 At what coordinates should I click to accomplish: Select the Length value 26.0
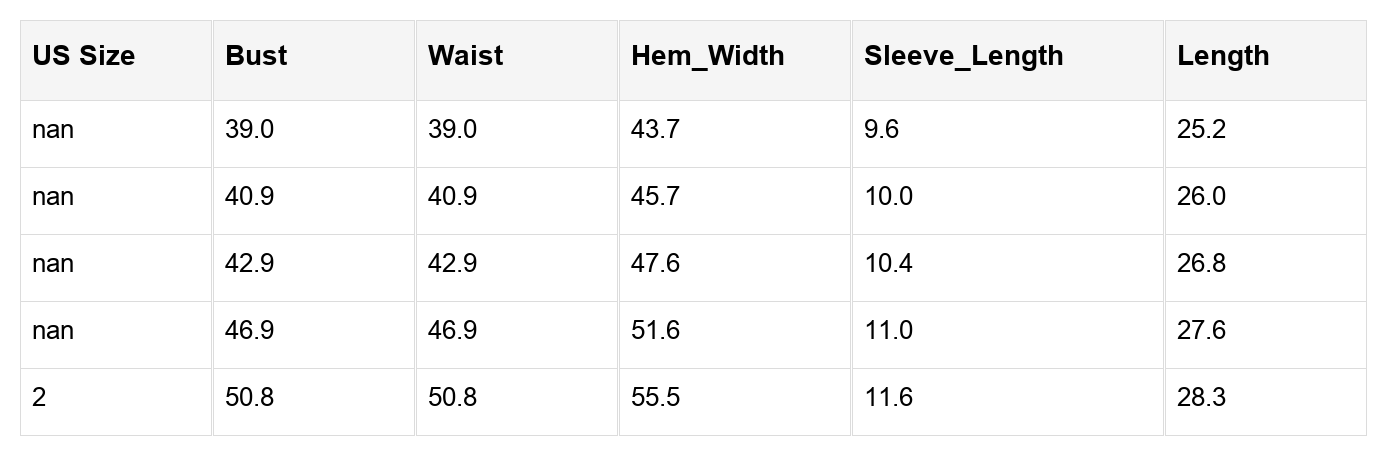tap(1201, 197)
